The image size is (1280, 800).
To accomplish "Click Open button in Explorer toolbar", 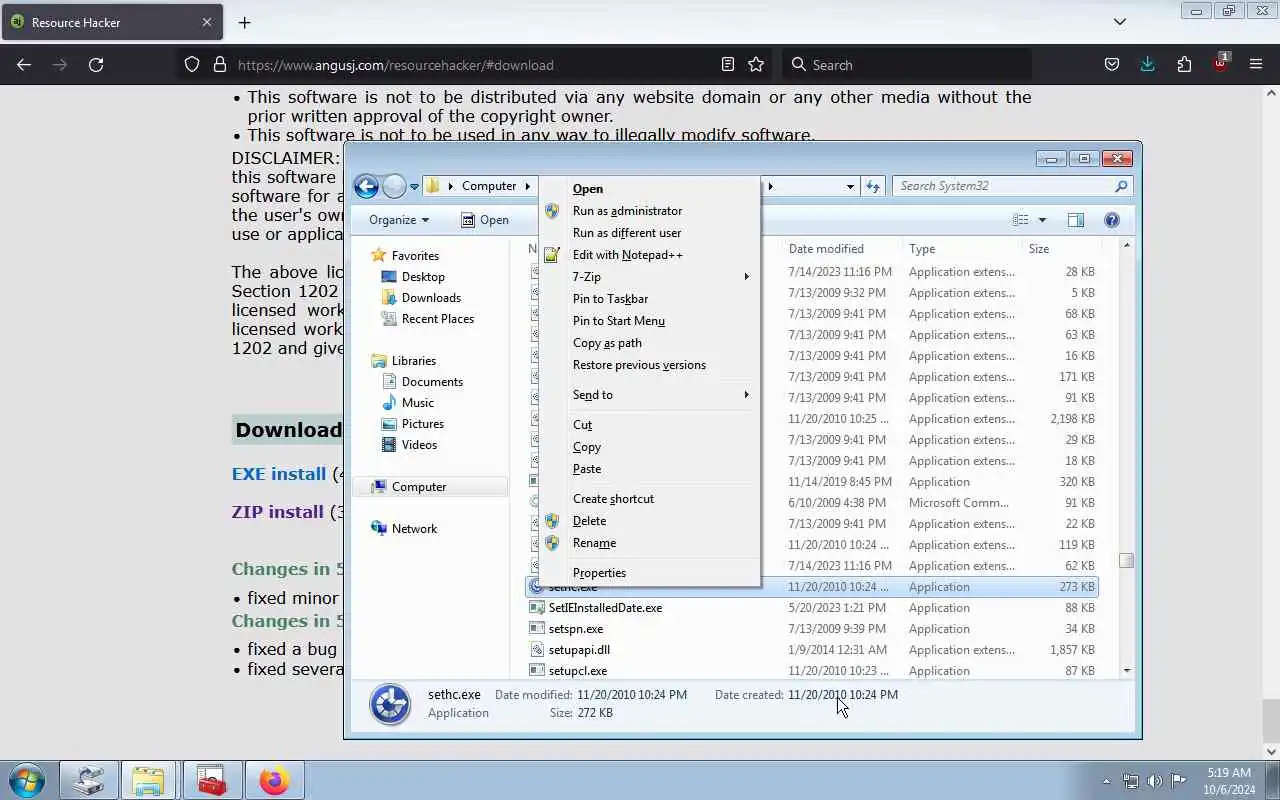I will (x=485, y=220).
